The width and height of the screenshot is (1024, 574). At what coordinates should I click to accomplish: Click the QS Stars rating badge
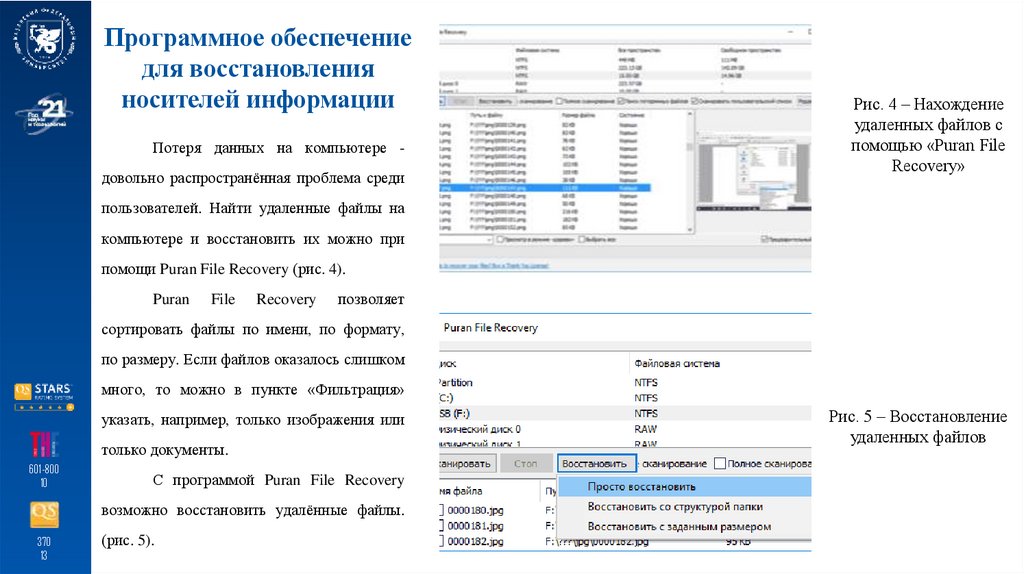coord(44,396)
